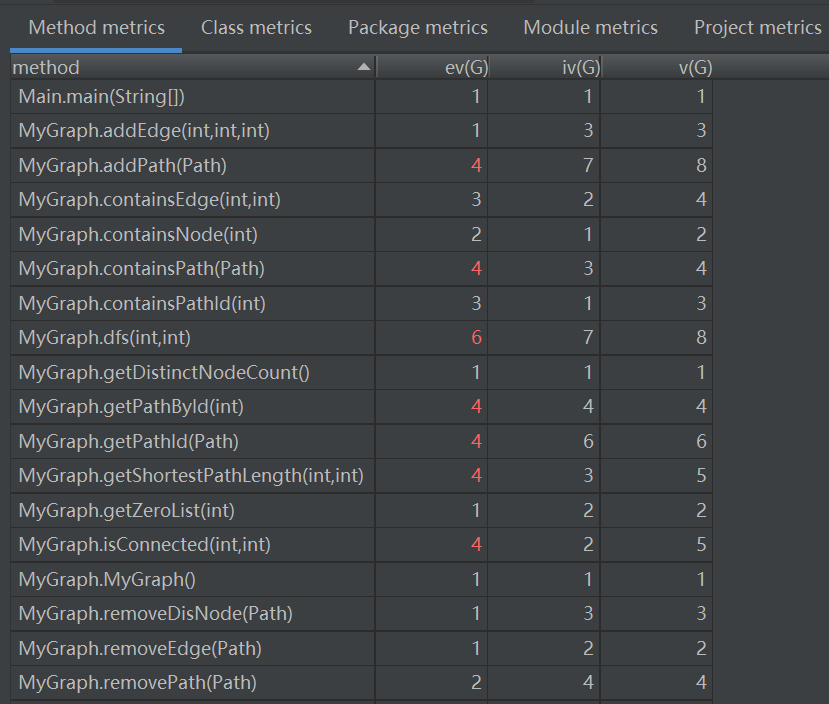Open the Project metrics tab
The height and width of the screenshot is (704, 829).
[758, 27]
